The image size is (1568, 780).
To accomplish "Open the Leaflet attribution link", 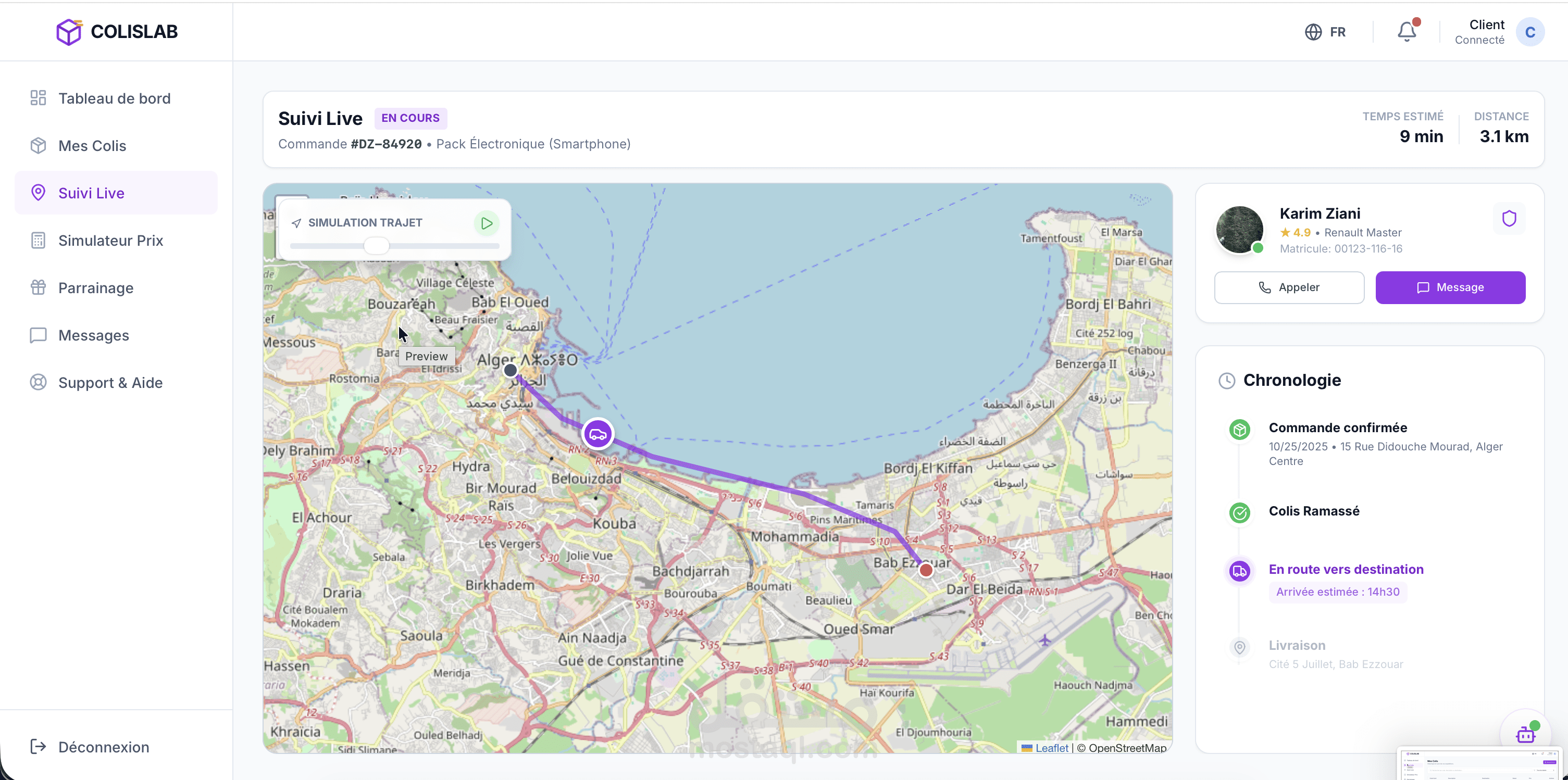I will point(1051,748).
